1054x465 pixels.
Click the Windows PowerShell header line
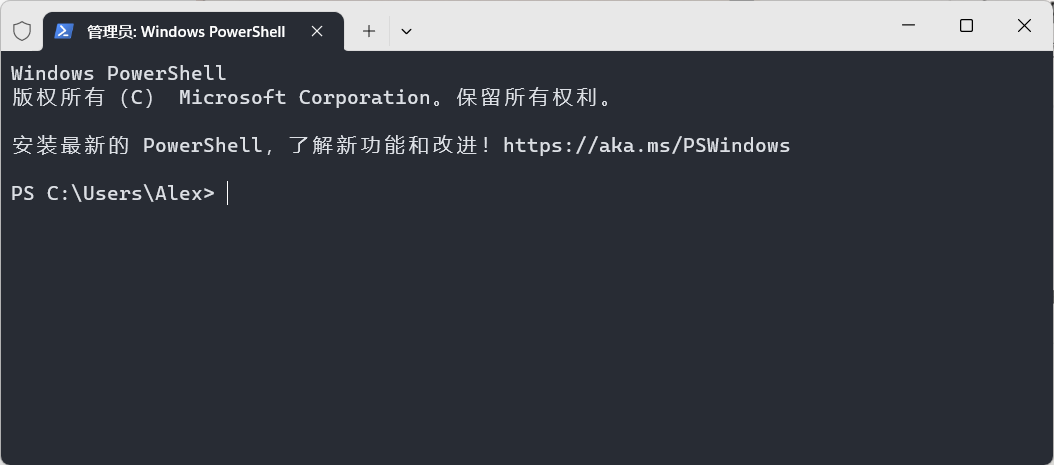point(119,73)
